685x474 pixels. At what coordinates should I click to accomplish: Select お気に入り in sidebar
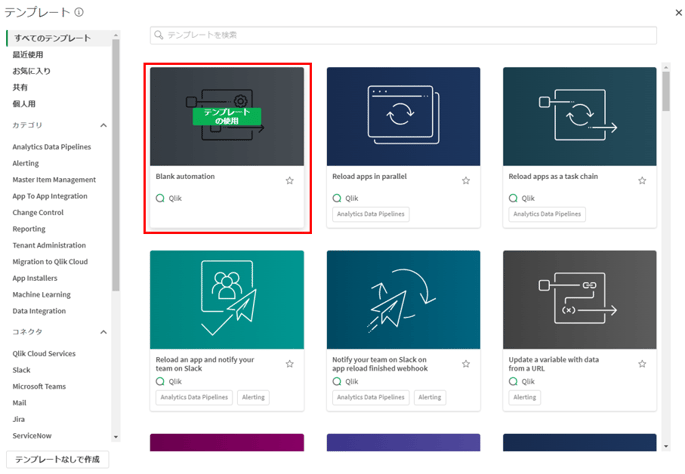click(x=31, y=71)
